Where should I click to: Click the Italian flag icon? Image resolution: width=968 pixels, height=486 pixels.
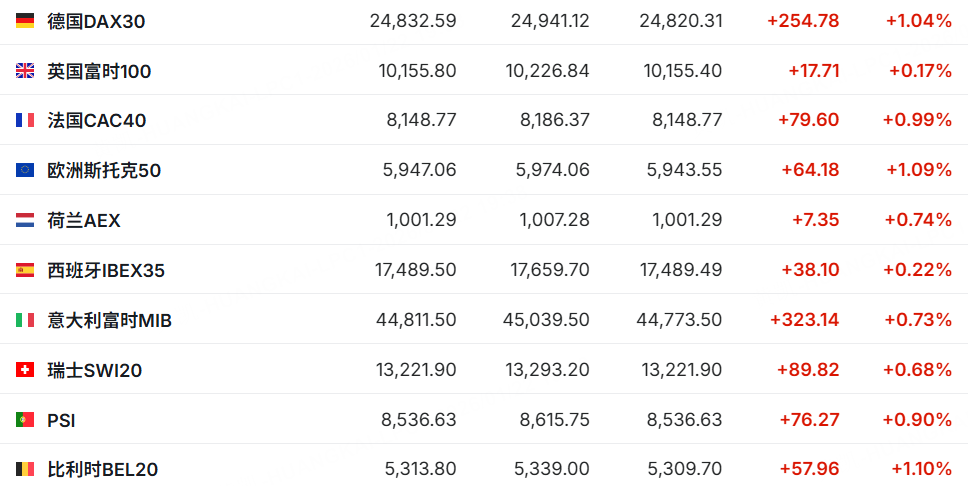pyautogui.click(x=25, y=320)
